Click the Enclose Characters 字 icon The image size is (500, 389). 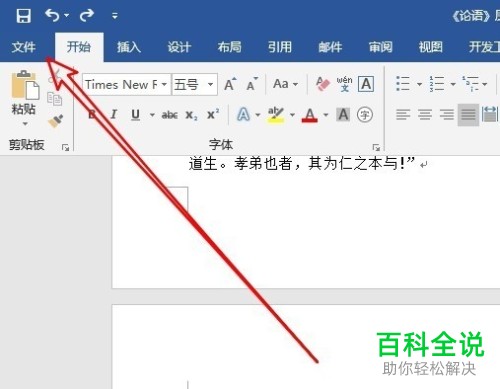pos(365,115)
